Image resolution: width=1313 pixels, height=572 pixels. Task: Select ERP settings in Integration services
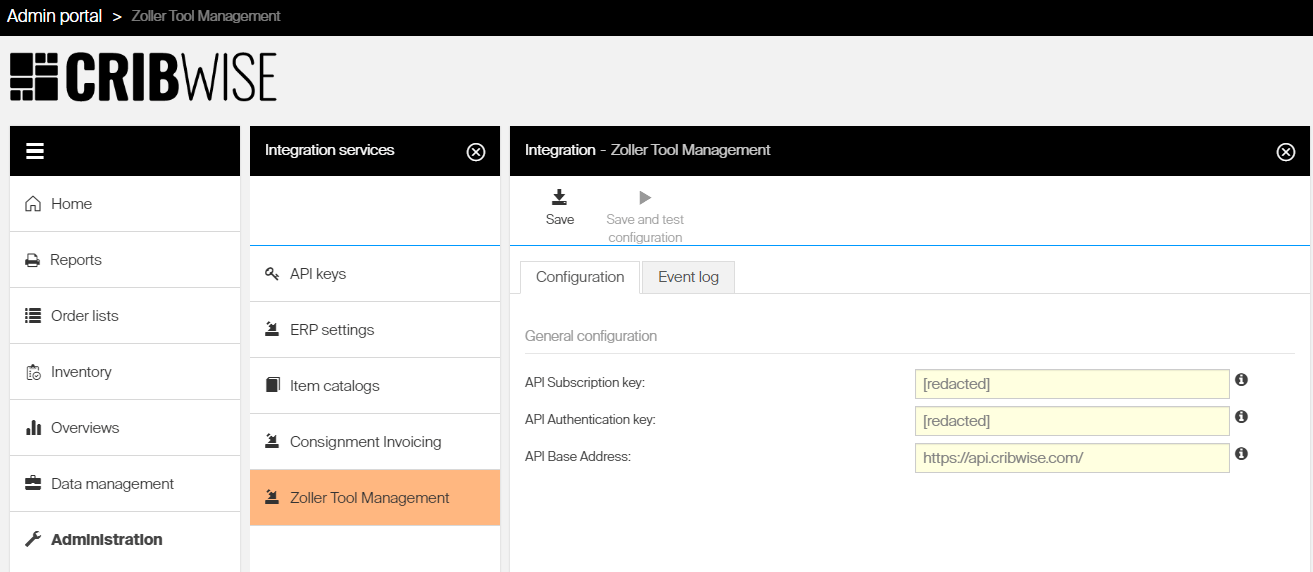tap(332, 330)
